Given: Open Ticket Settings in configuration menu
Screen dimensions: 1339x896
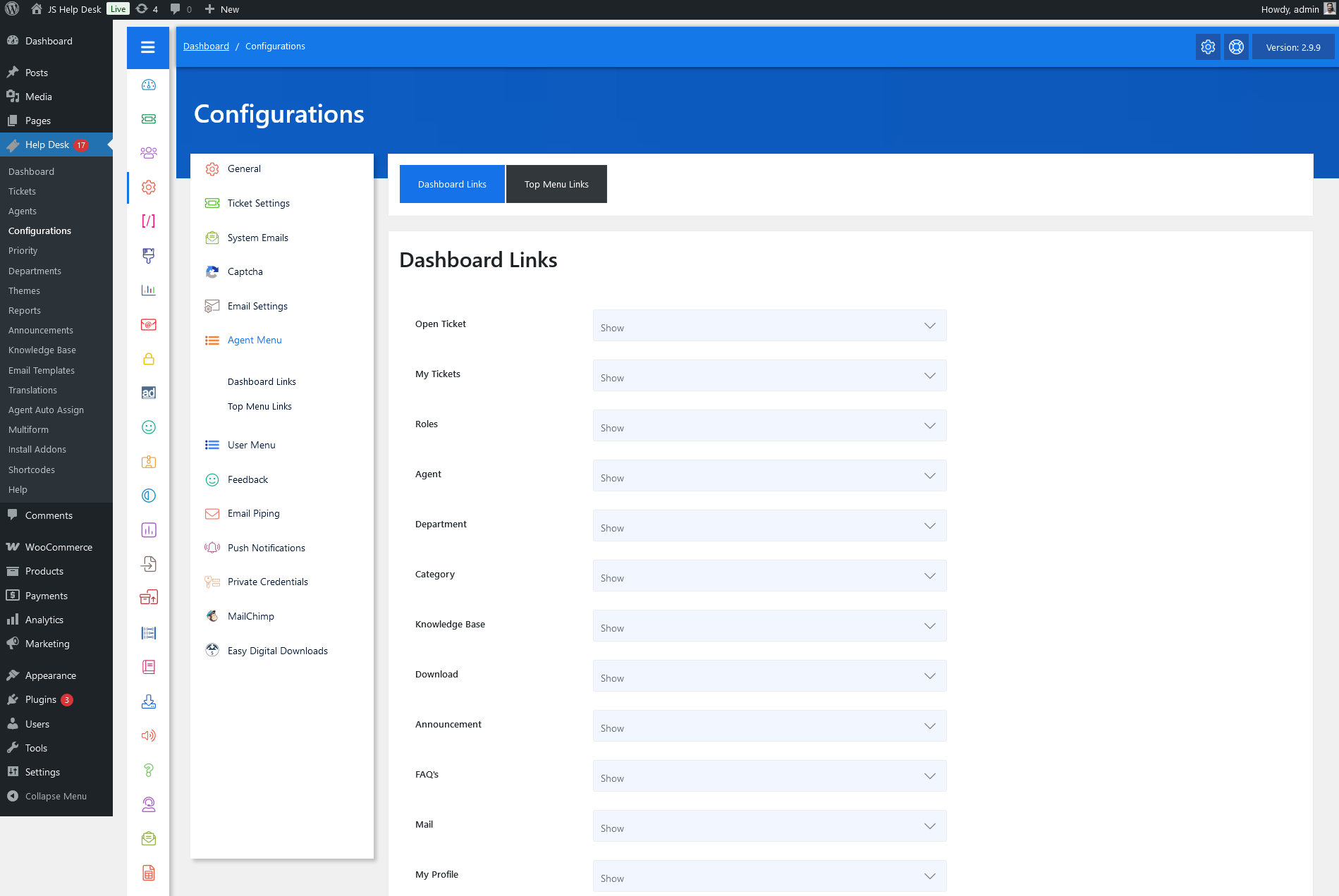Looking at the screenshot, I should [x=258, y=203].
